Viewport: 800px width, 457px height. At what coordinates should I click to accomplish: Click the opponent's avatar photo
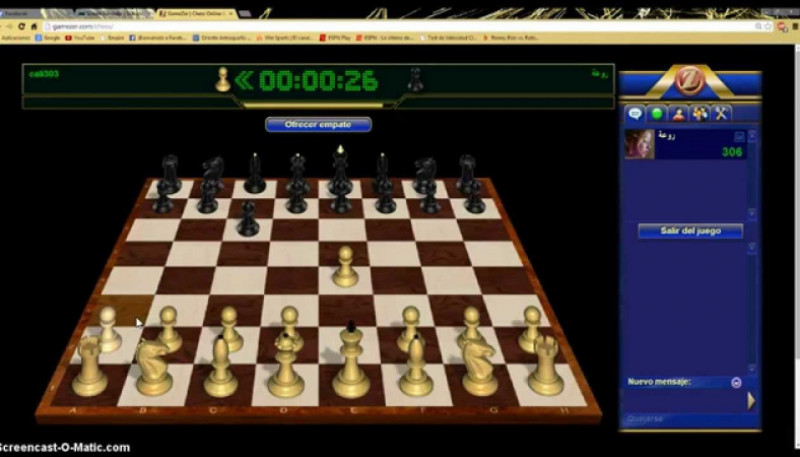[639, 144]
